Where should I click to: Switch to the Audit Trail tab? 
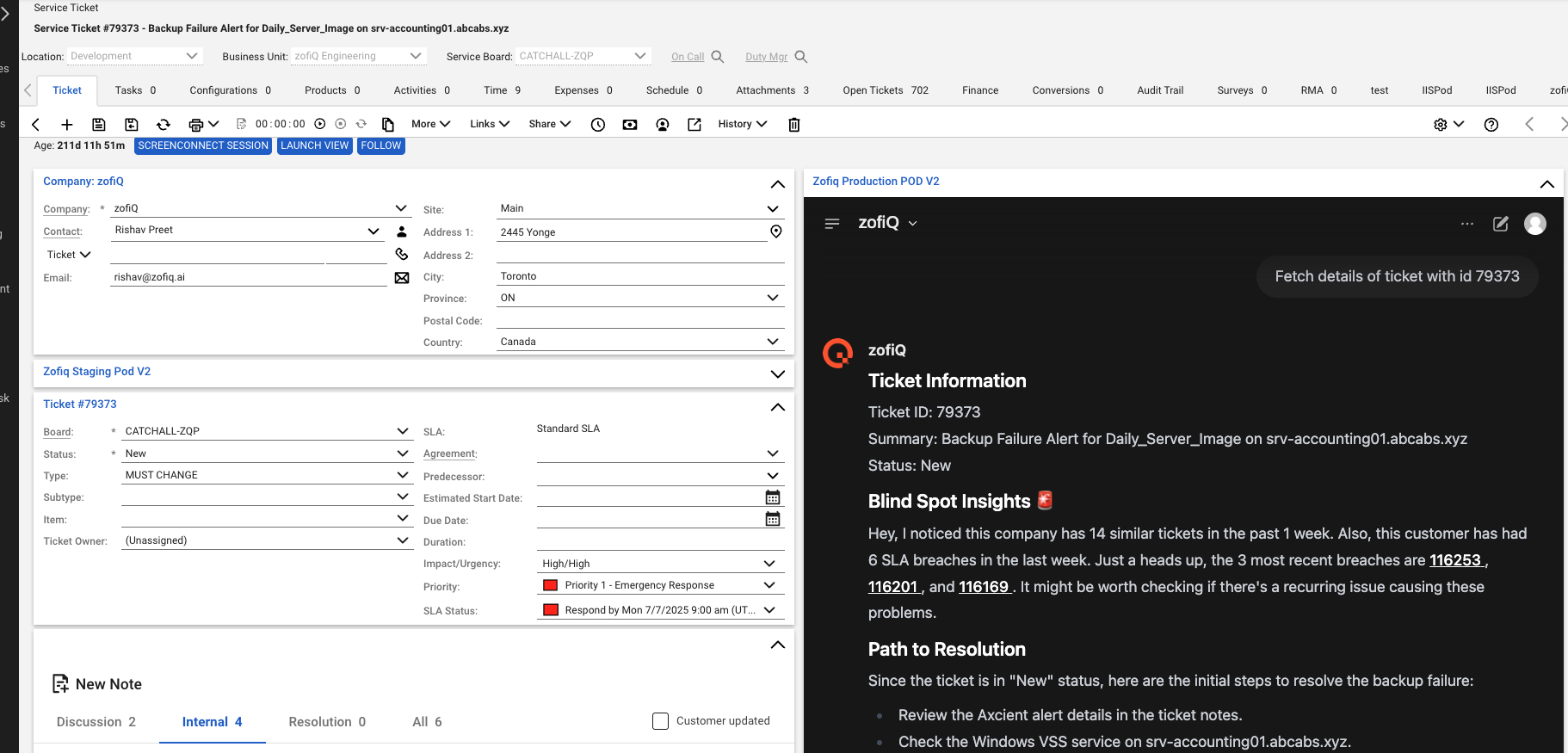pos(1160,90)
